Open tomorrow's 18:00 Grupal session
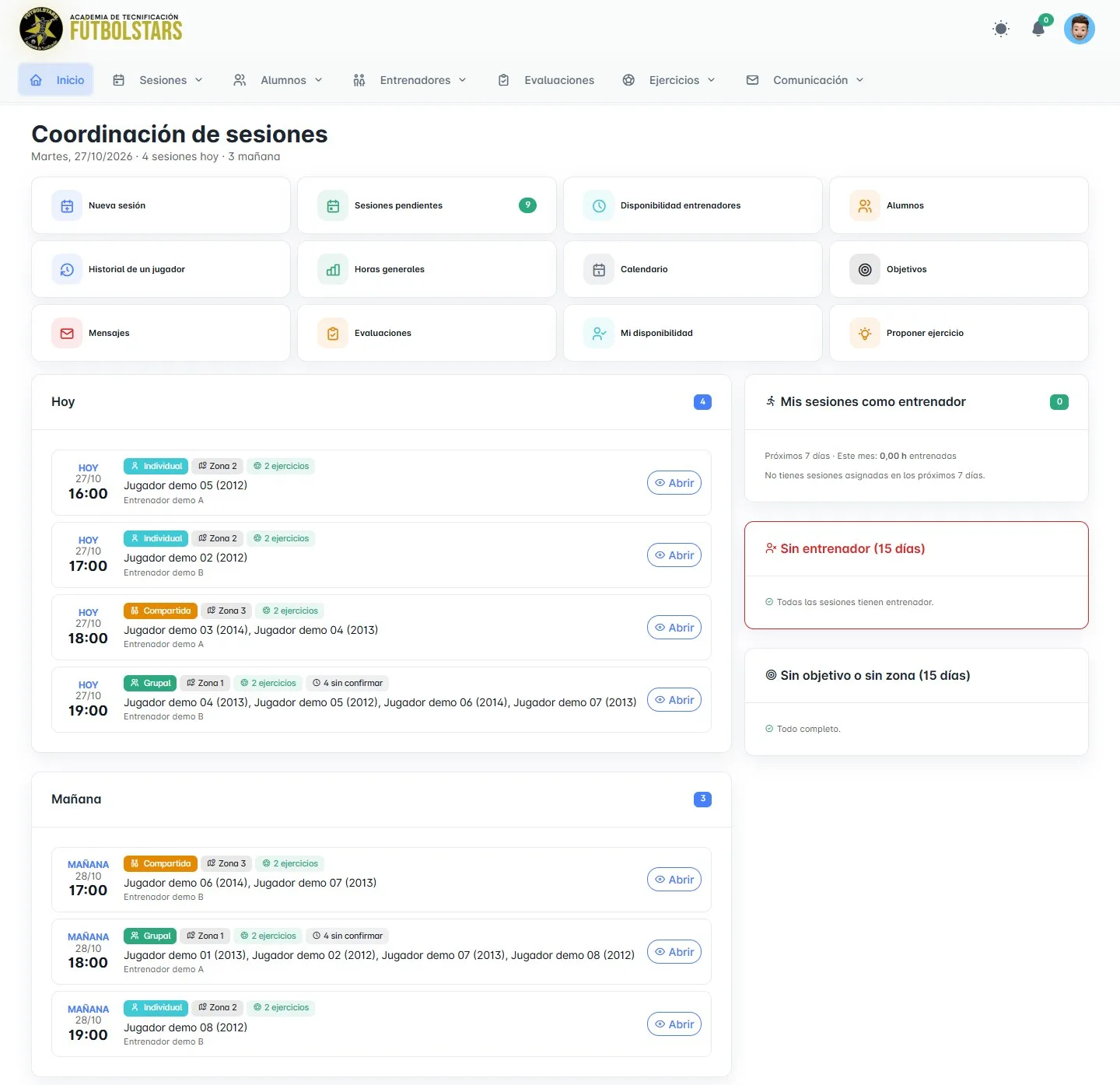Viewport: 1120px width, 1085px height. point(674,952)
